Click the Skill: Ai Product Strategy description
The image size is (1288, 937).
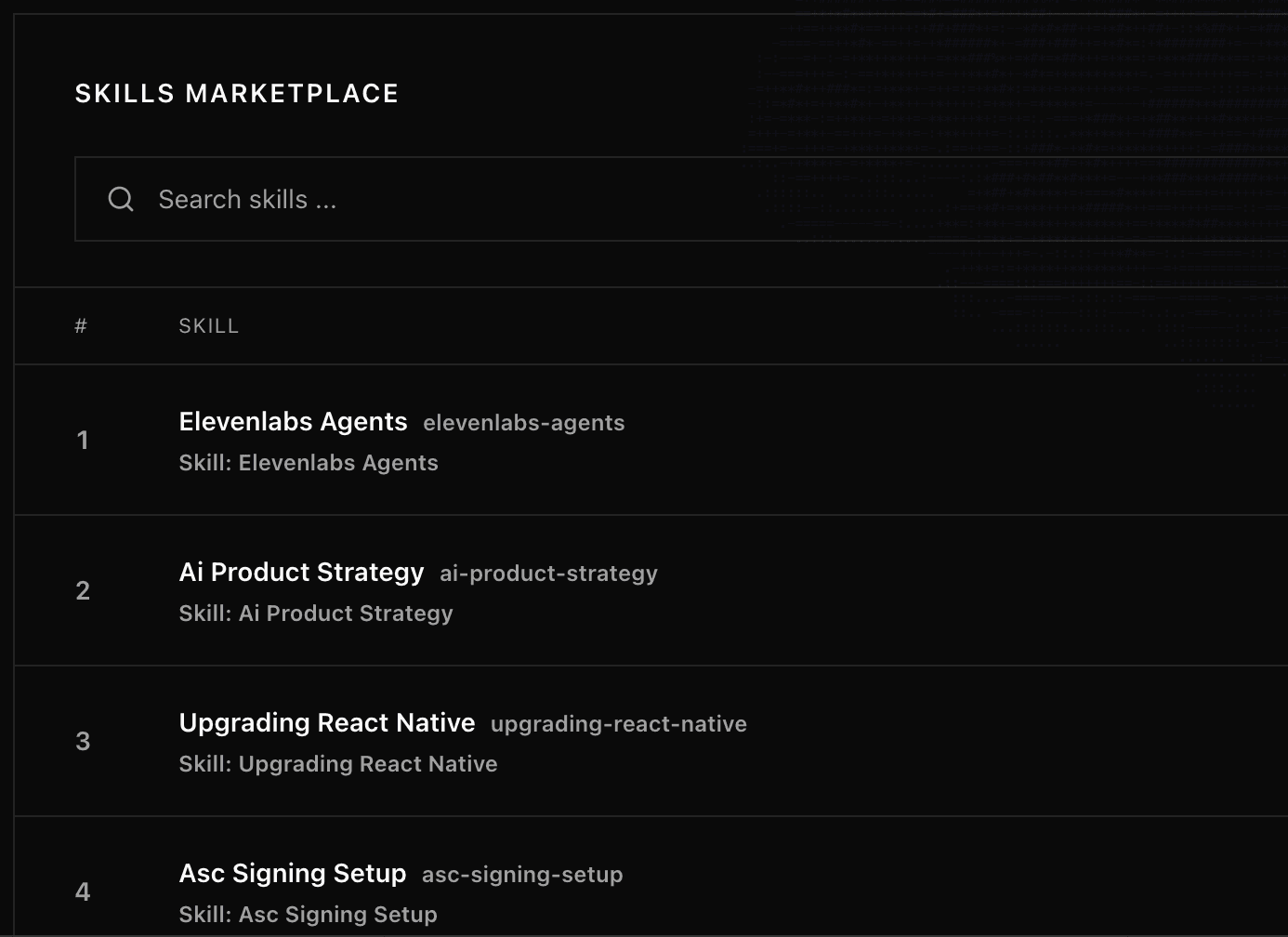(x=316, y=613)
